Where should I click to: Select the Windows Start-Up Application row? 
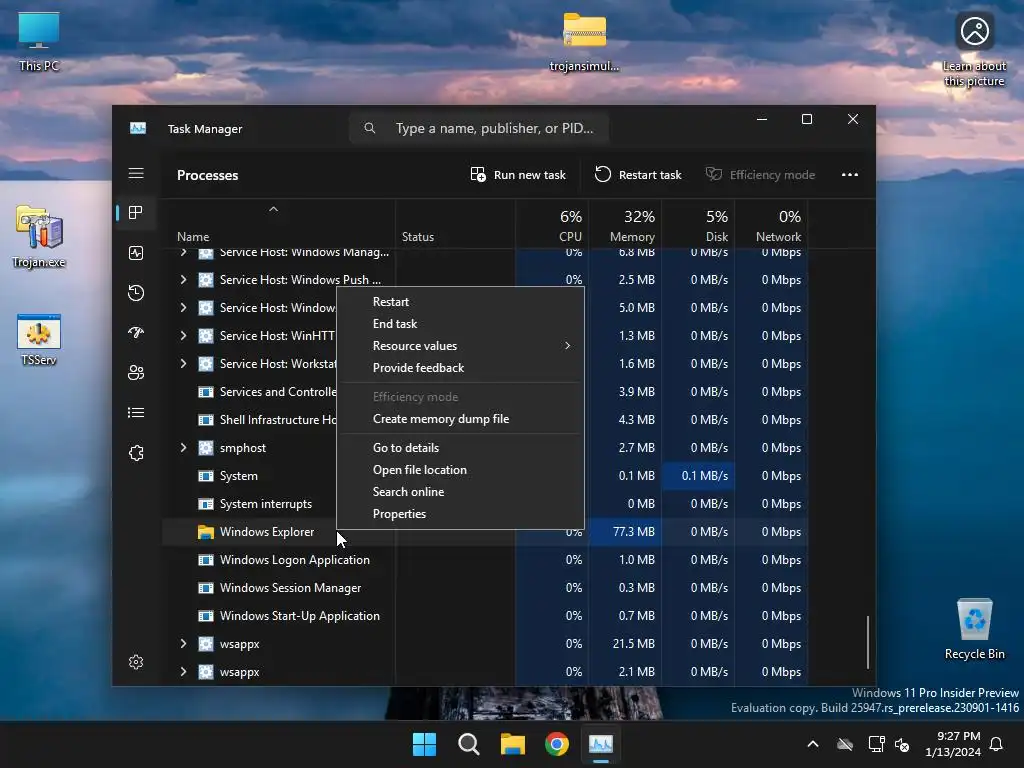click(485, 616)
